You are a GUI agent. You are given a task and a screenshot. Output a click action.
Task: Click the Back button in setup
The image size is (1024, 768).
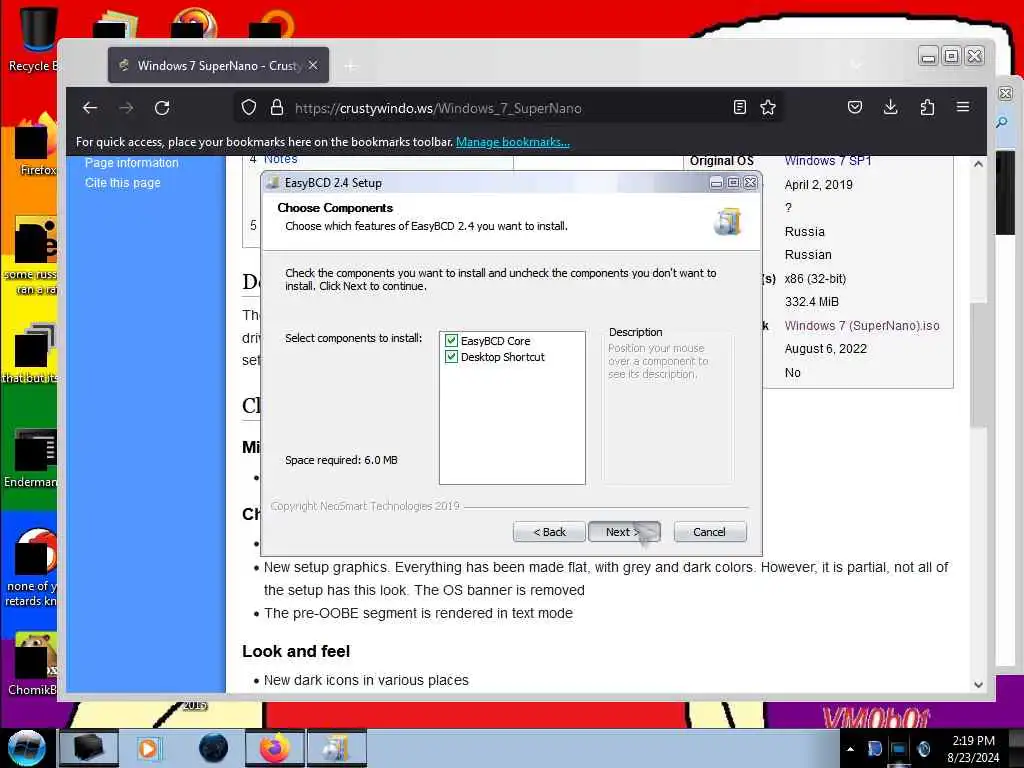(549, 532)
